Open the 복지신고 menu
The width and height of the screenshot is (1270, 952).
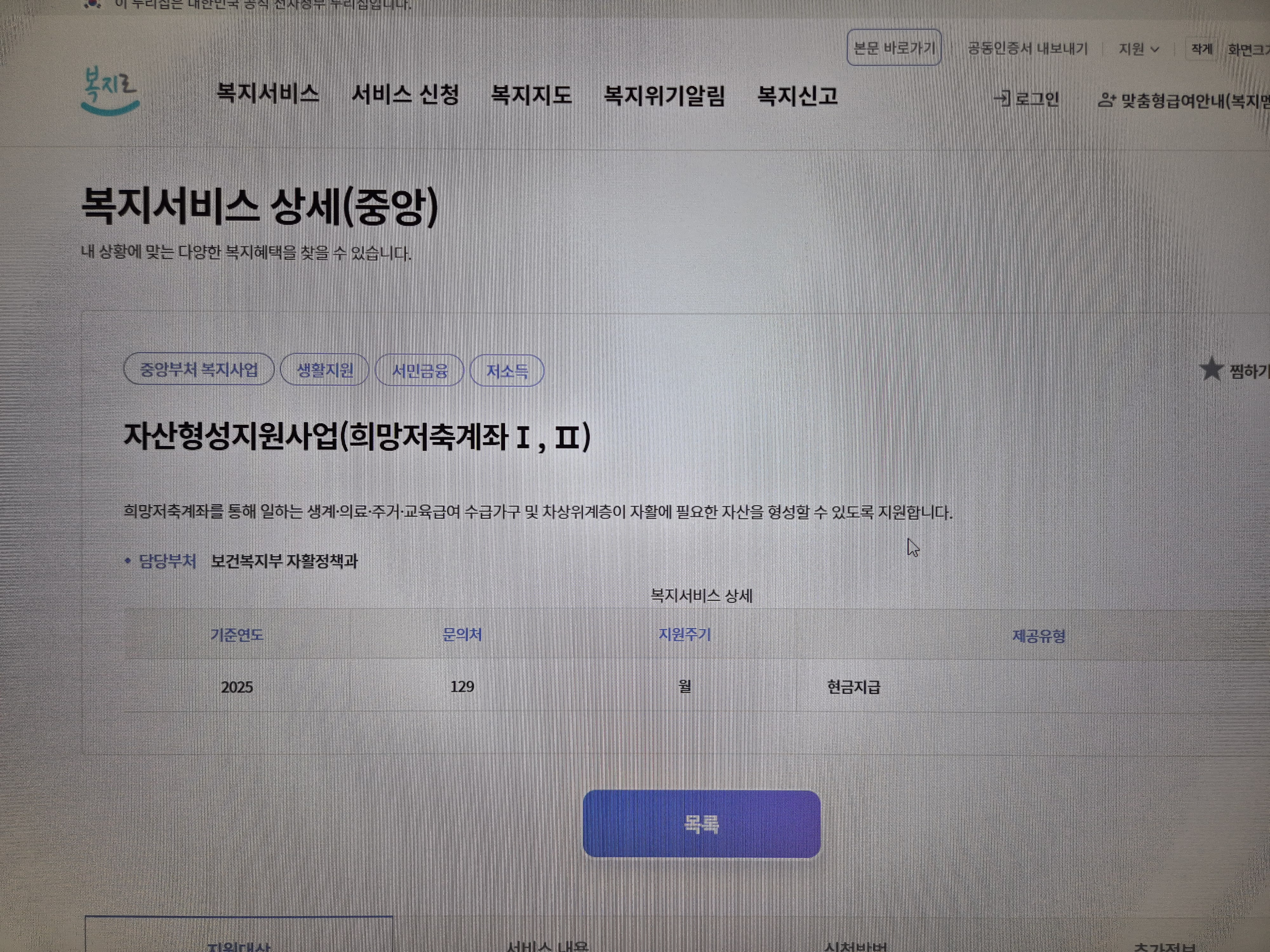point(798,96)
